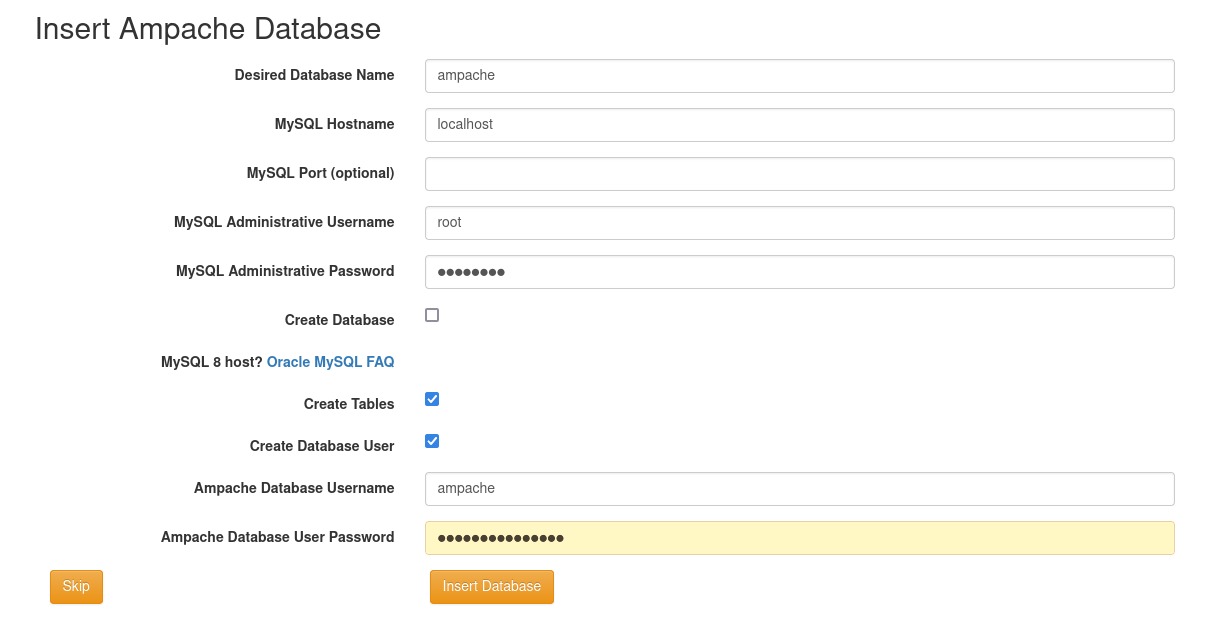Uncheck the Create Tables checkbox

432,399
